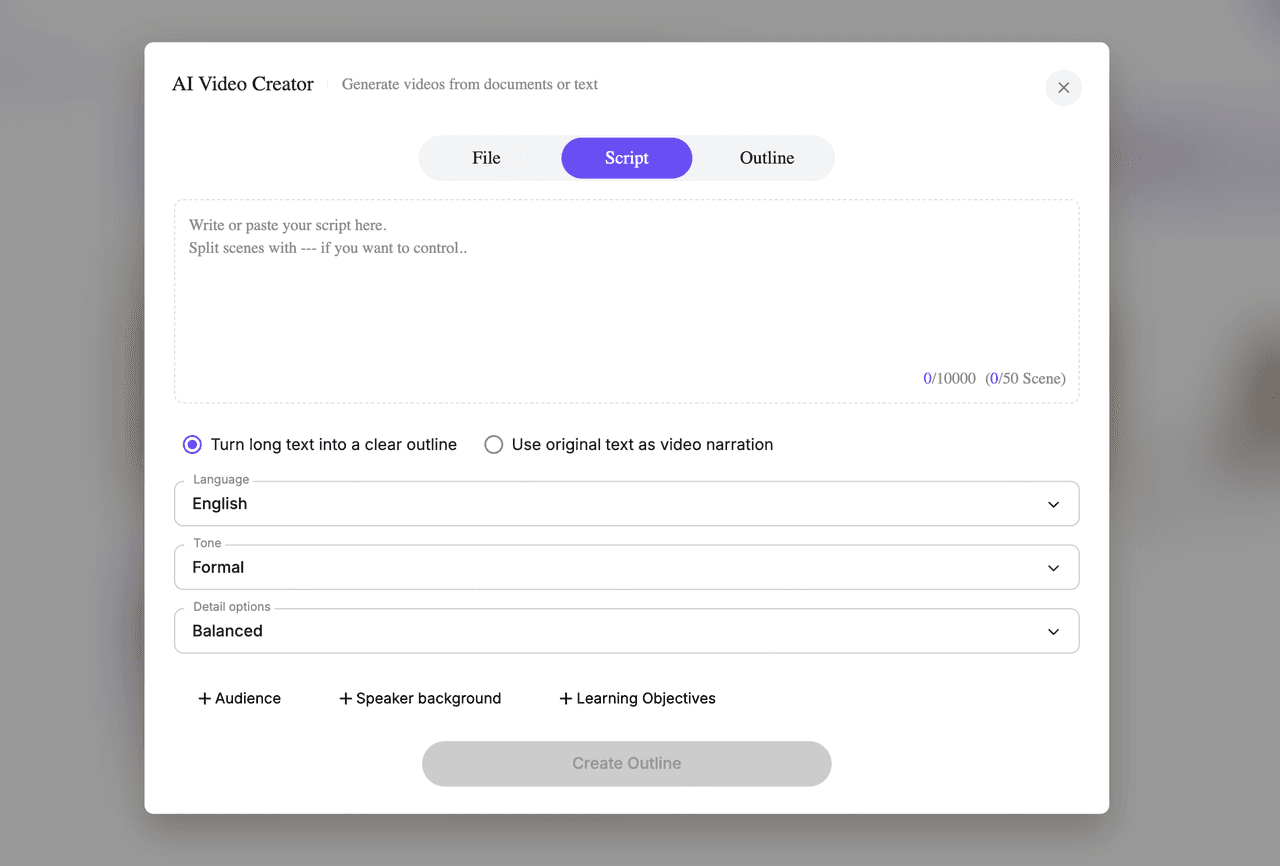Click the Learning Objectives label text
Image resolution: width=1280 pixels, height=866 pixels.
(646, 699)
